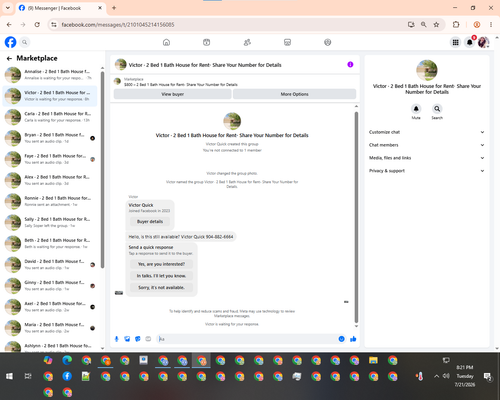Expand the Customize chat section

(427, 132)
